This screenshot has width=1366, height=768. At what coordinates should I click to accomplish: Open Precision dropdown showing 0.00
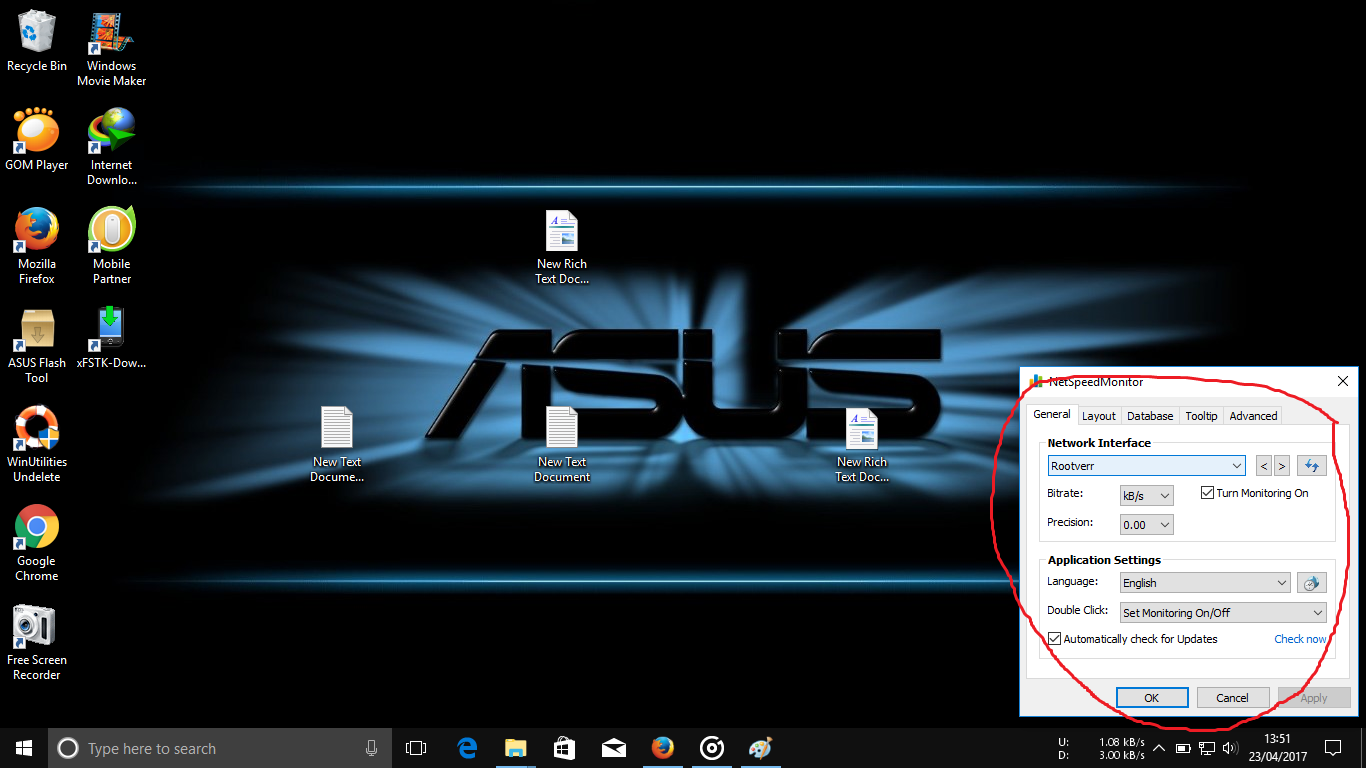(1146, 524)
